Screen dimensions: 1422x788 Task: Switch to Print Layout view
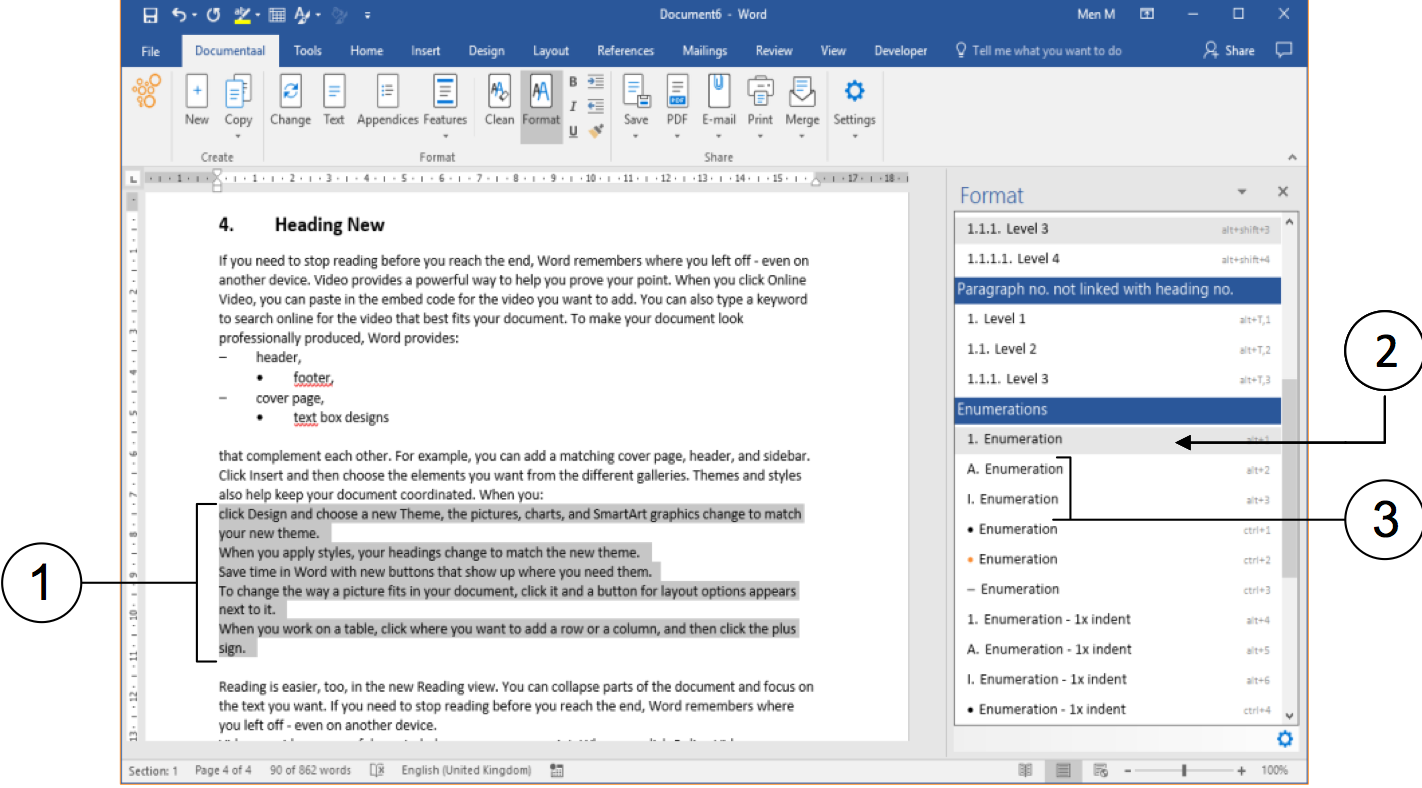(1063, 771)
